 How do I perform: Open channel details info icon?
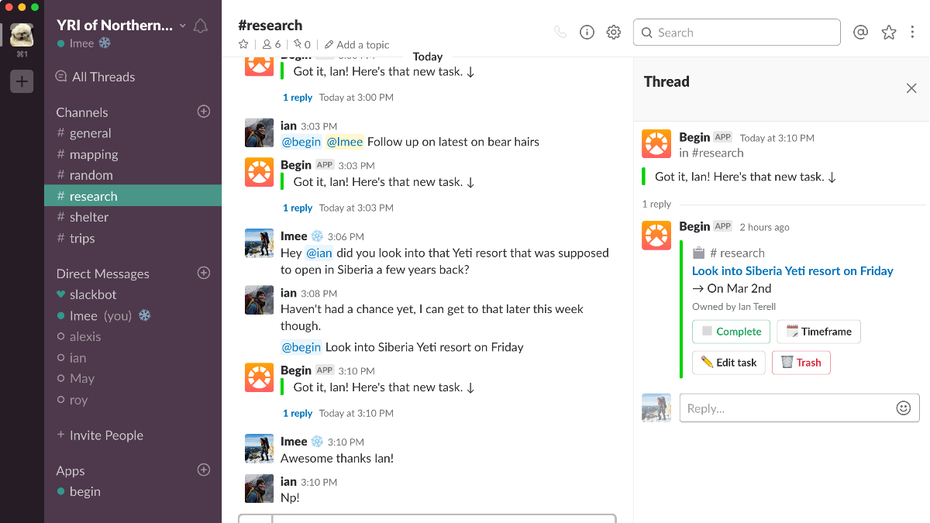587,32
